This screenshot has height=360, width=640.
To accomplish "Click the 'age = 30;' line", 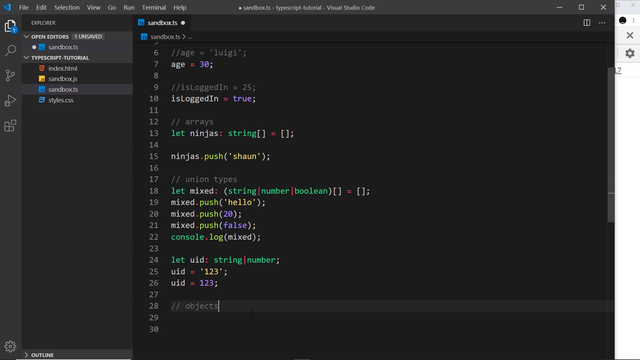I will point(192,64).
